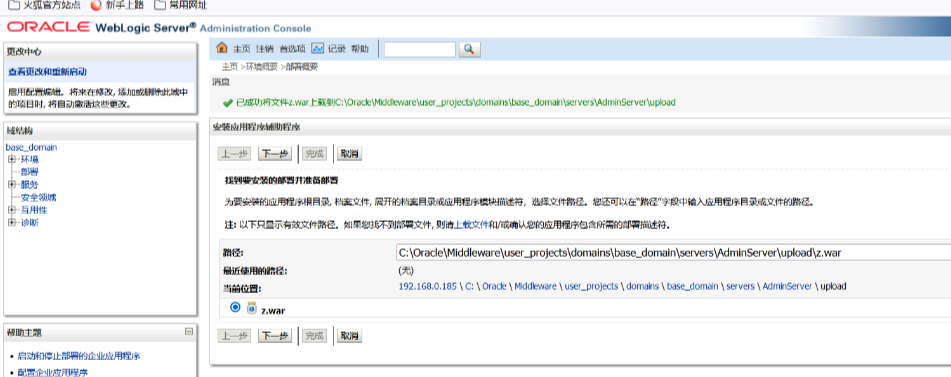Click the 更改中心 panel header
This screenshot has height=377, width=951.
100,52
